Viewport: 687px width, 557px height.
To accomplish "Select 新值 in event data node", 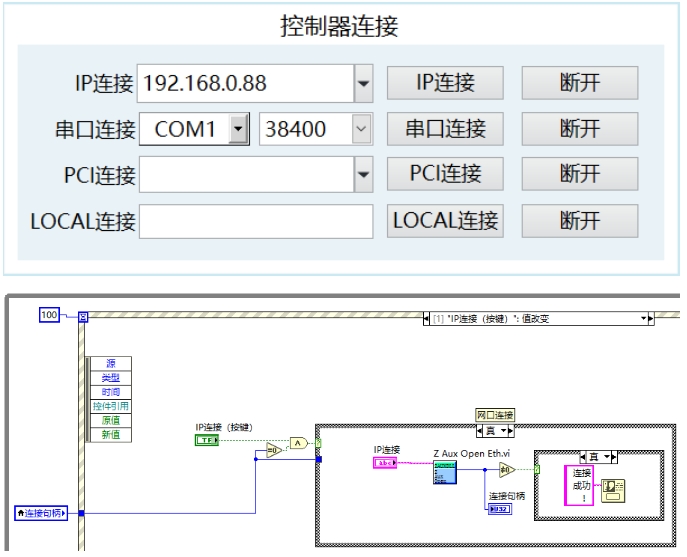I will [110, 434].
